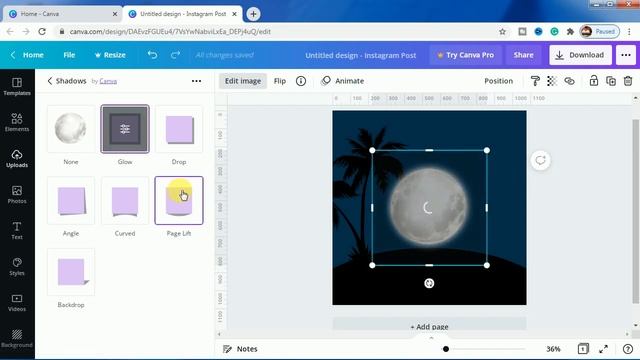Open a new browser tab
Viewport: 640px width, 360px height.
tap(253, 14)
